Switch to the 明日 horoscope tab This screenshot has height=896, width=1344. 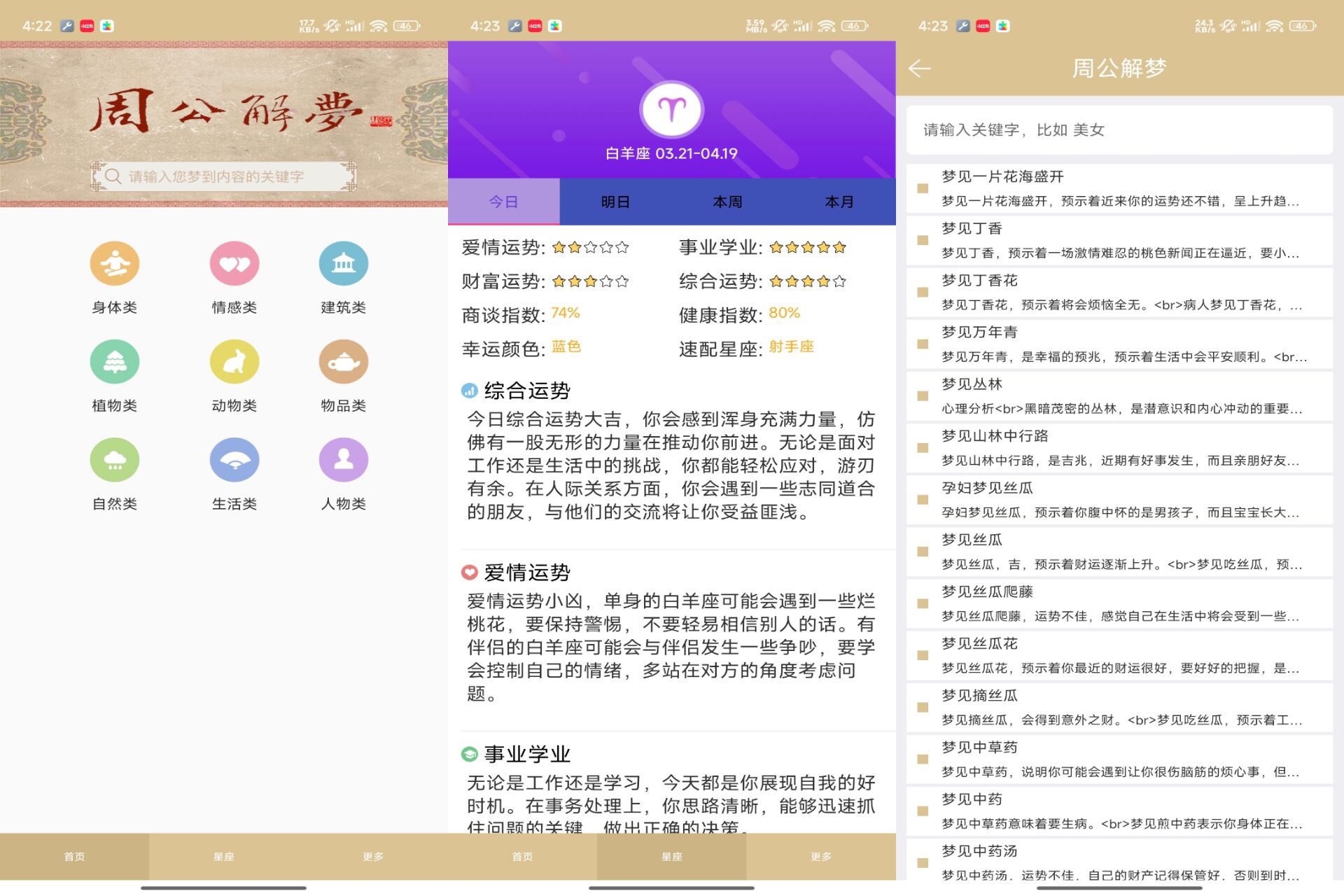[x=615, y=202]
